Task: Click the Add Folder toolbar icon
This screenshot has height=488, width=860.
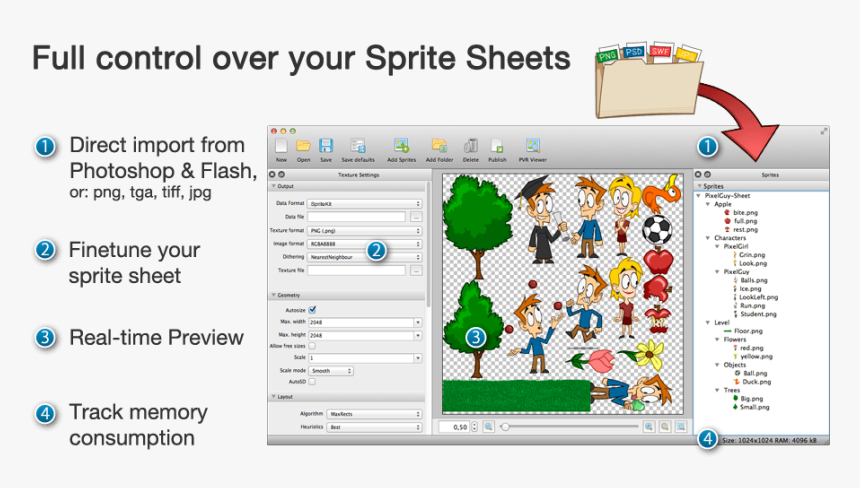Action: click(439, 145)
